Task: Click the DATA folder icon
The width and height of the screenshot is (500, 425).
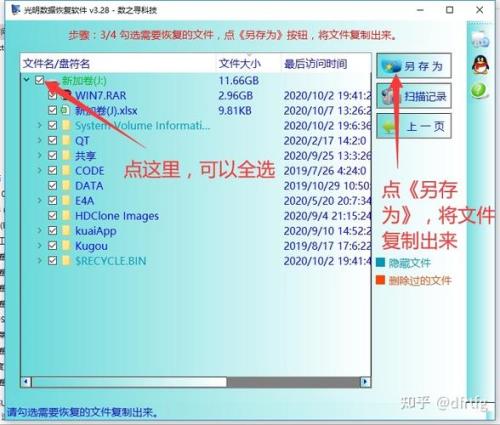Action: click(x=66, y=185)
